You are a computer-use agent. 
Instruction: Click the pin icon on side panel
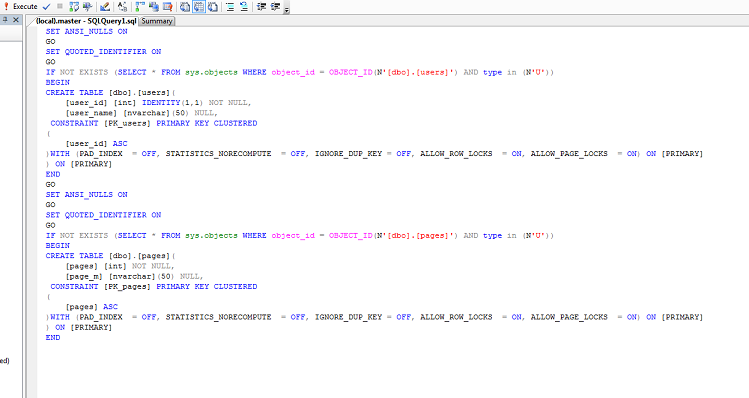coord(5,20)
